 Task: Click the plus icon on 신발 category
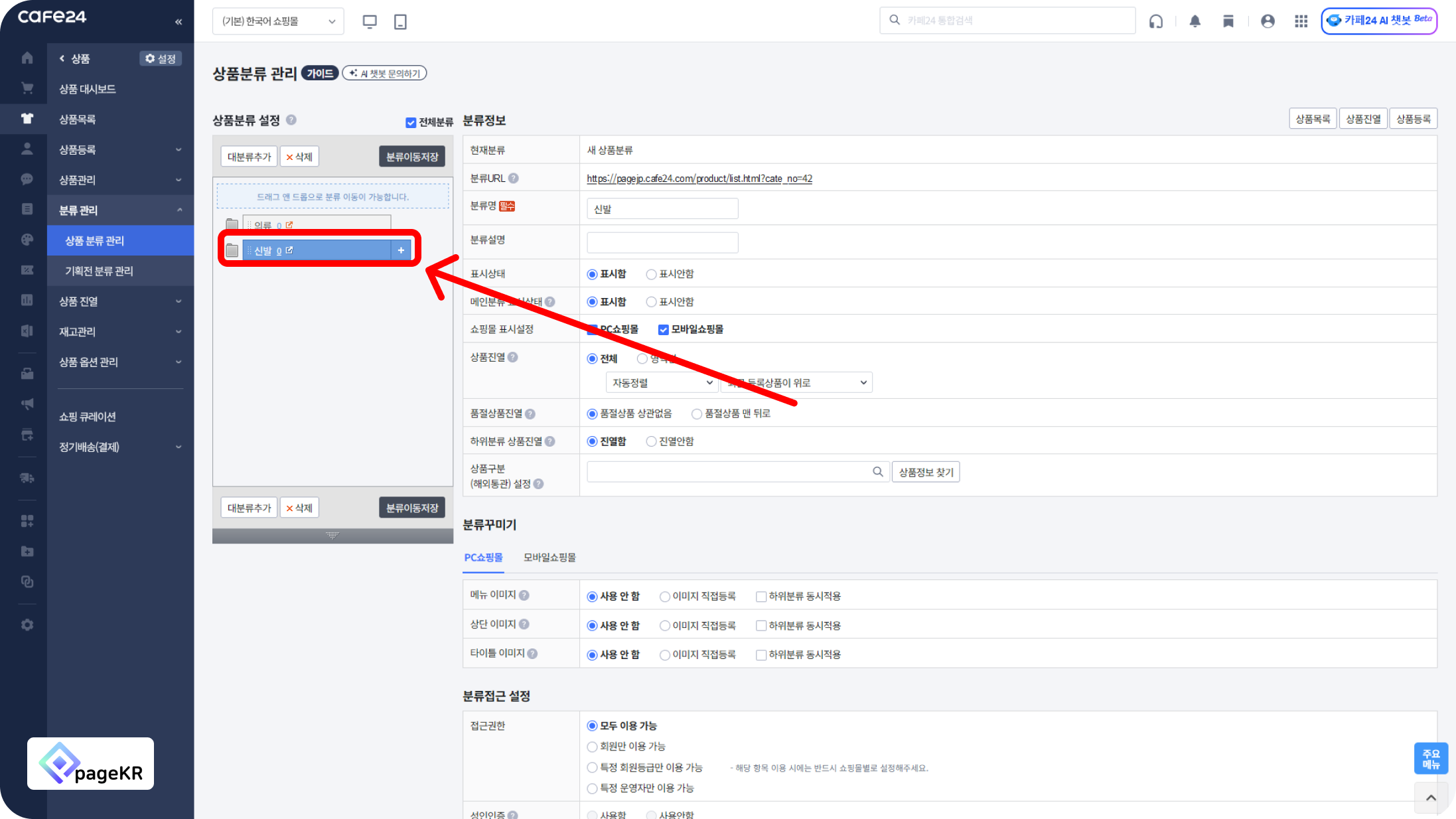[x=401, y=250]
